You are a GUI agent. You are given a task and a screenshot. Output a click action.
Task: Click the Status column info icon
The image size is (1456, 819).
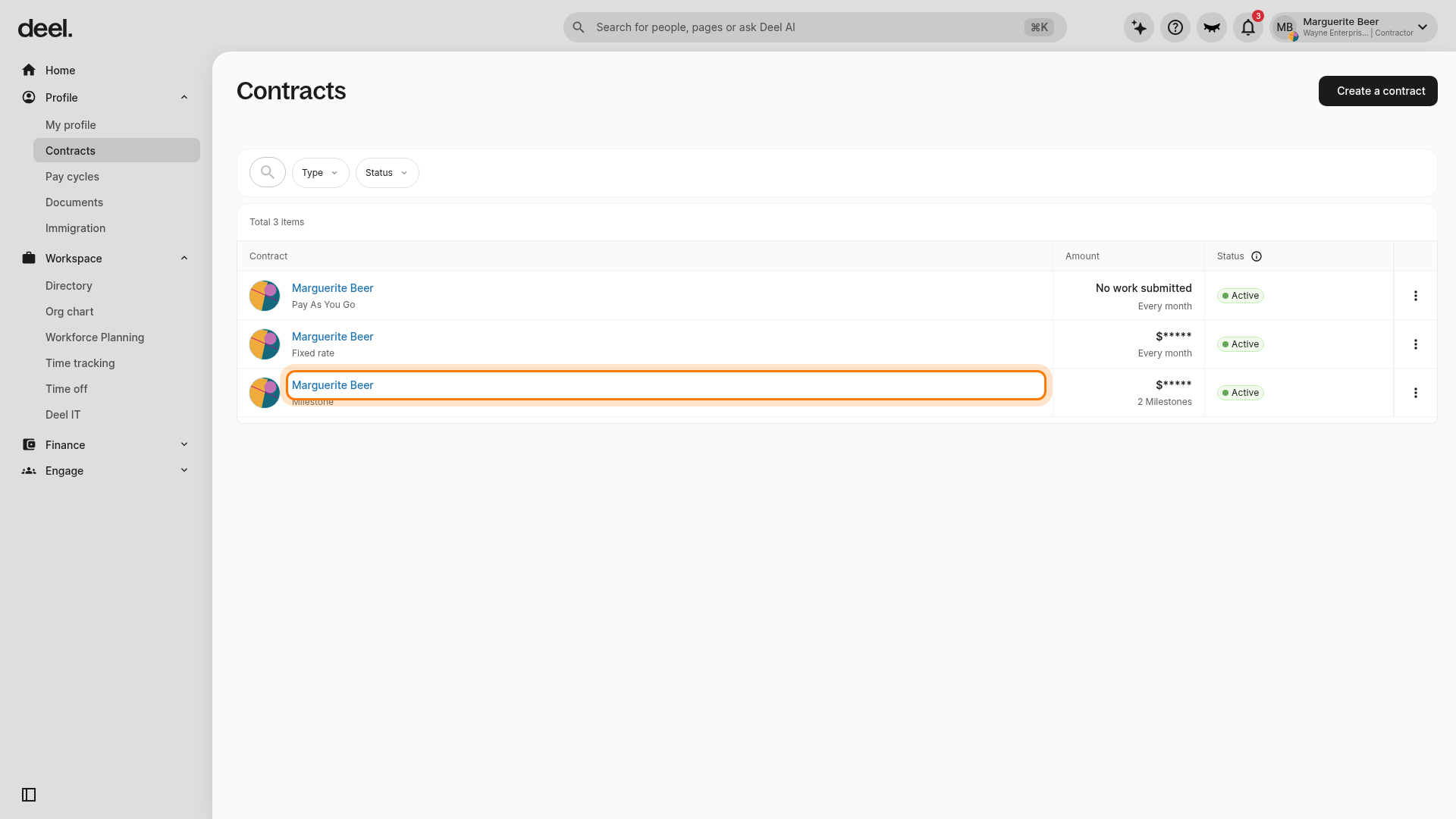1257,256
